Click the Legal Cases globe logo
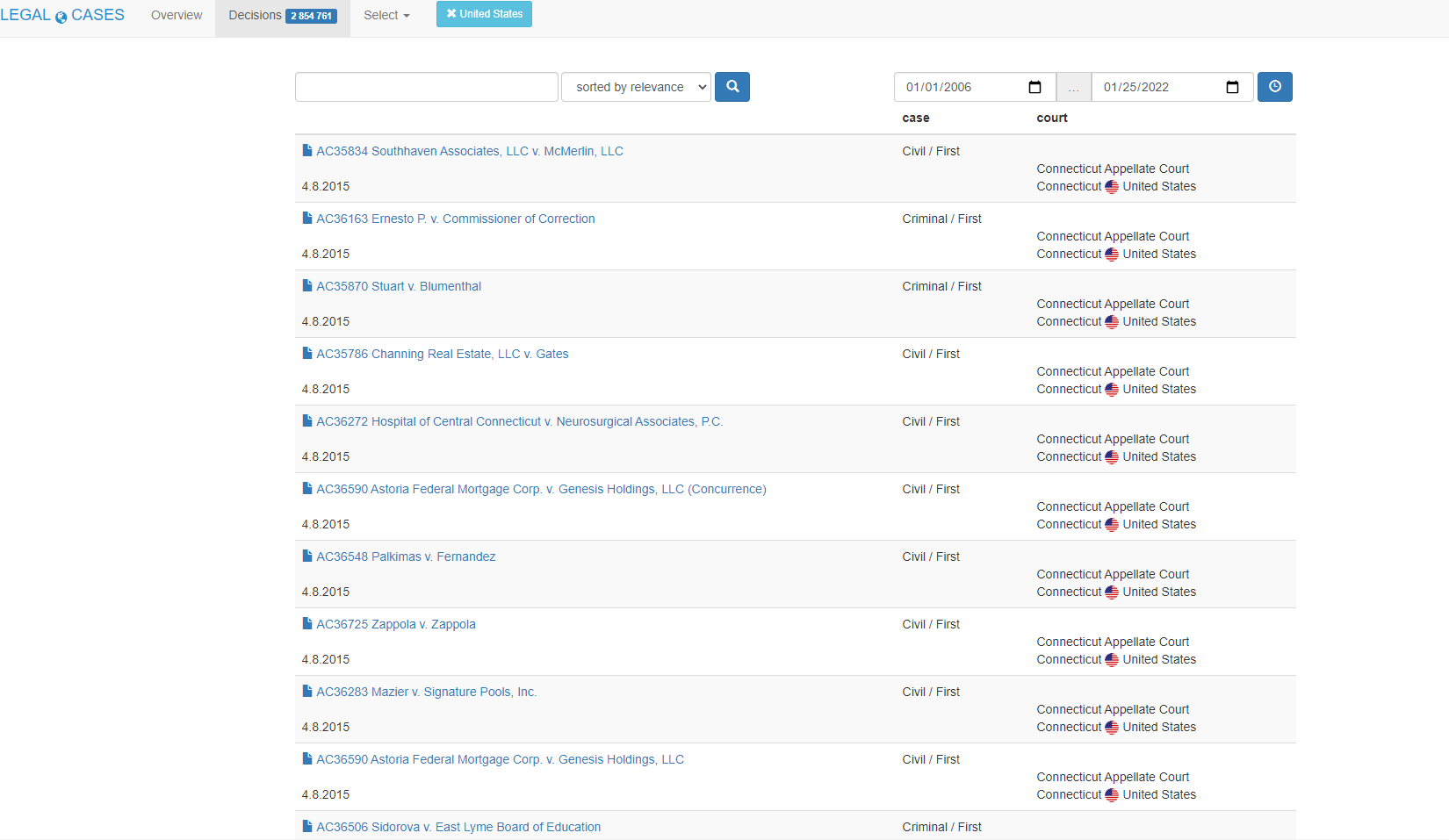 pyautogui.click(x=61, y=17)
